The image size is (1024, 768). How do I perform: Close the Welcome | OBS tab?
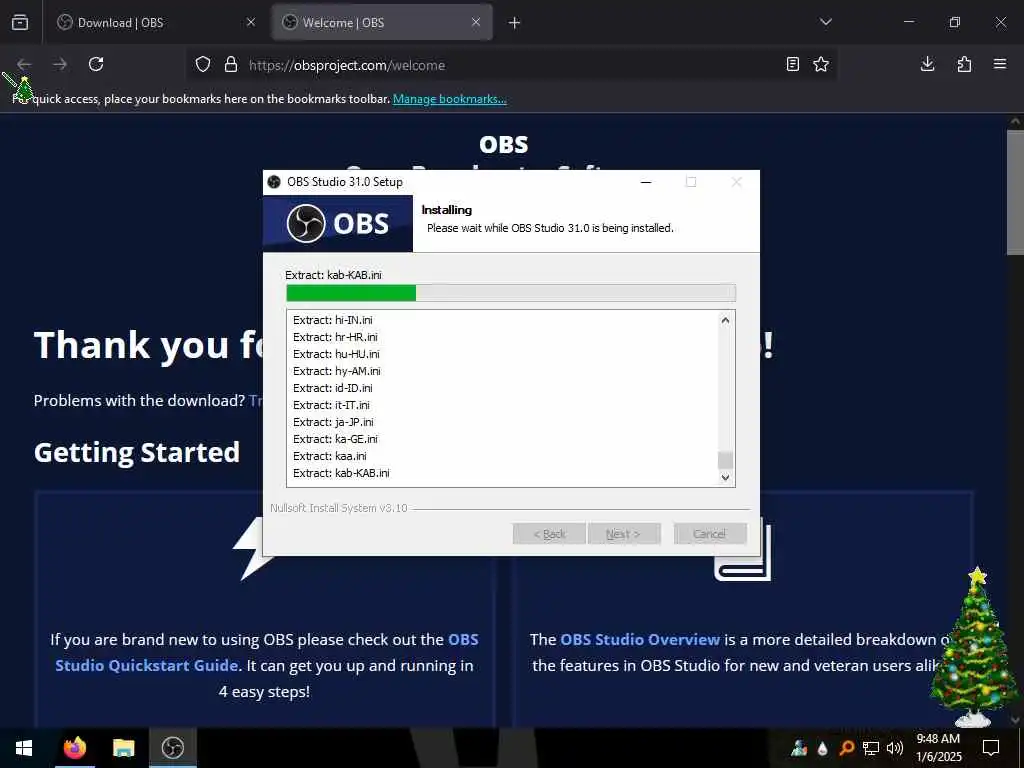tap(476, 22)
